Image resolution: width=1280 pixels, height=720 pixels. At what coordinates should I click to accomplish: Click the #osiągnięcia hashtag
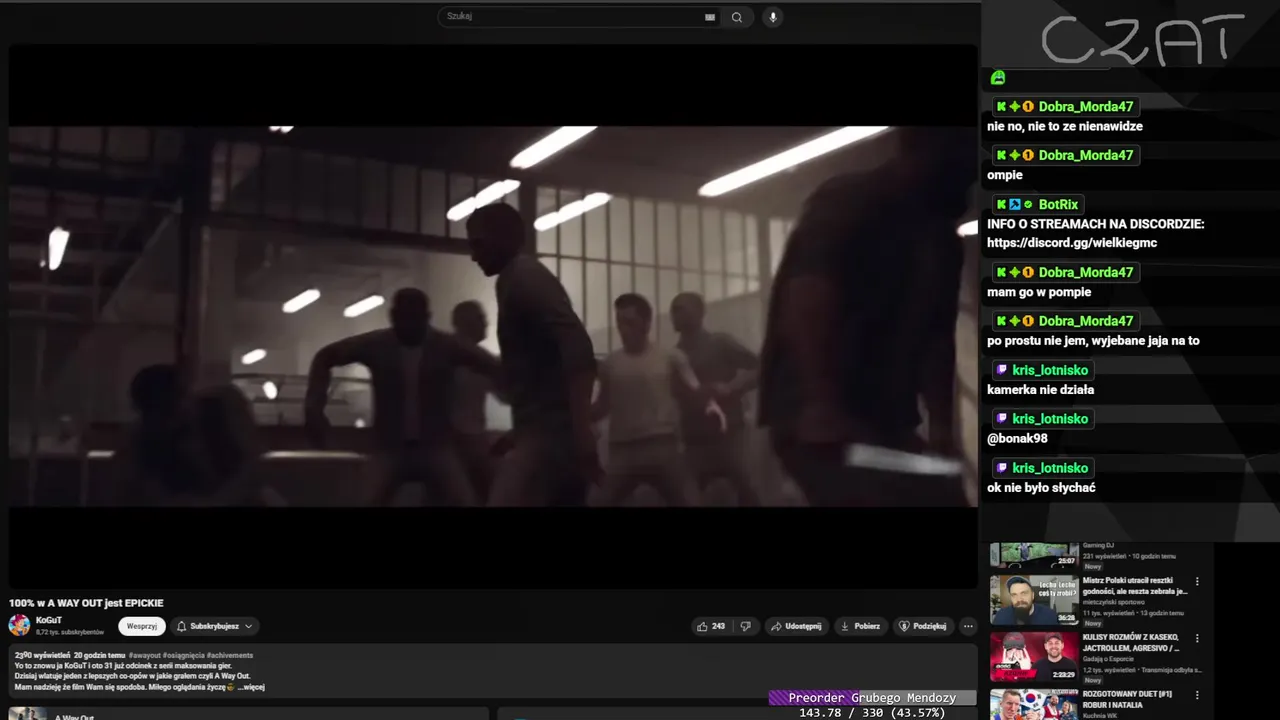pos(184,655)
